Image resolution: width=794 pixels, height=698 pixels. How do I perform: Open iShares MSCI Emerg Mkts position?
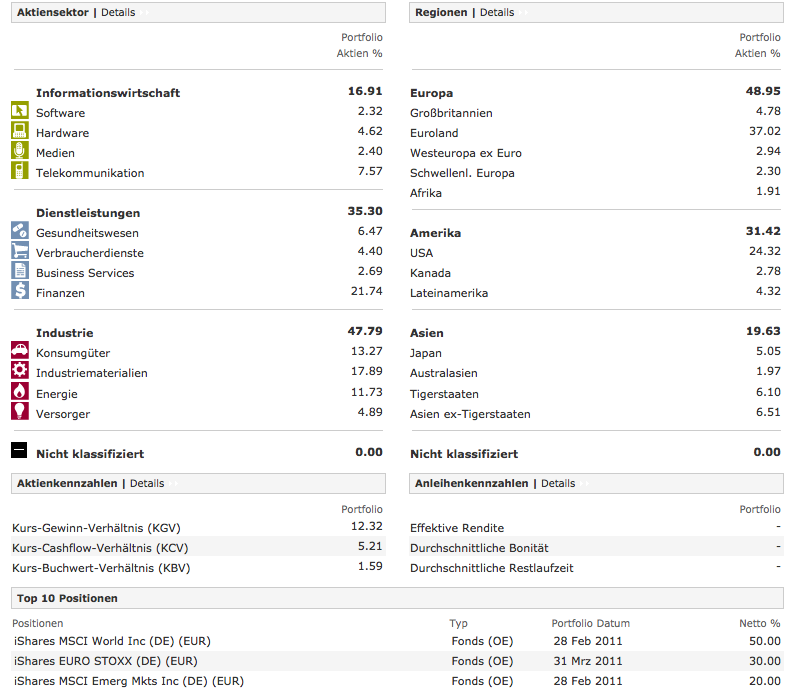pyautogui.click(x=128, y=681)
